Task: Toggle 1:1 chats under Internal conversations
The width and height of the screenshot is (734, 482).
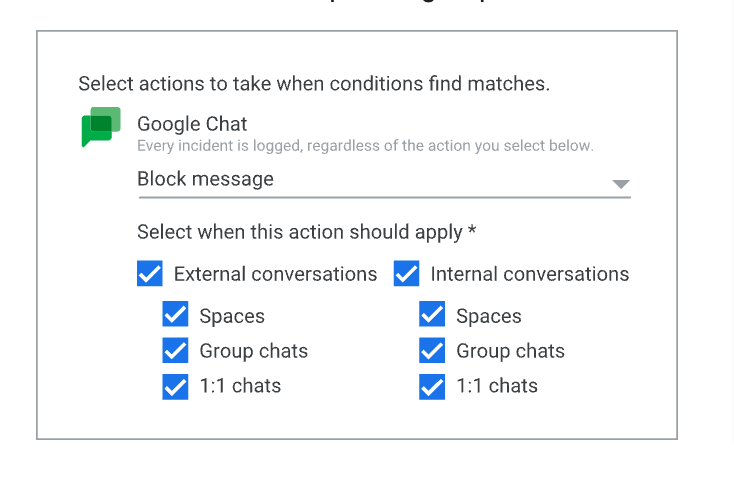Action: [432, 387]
